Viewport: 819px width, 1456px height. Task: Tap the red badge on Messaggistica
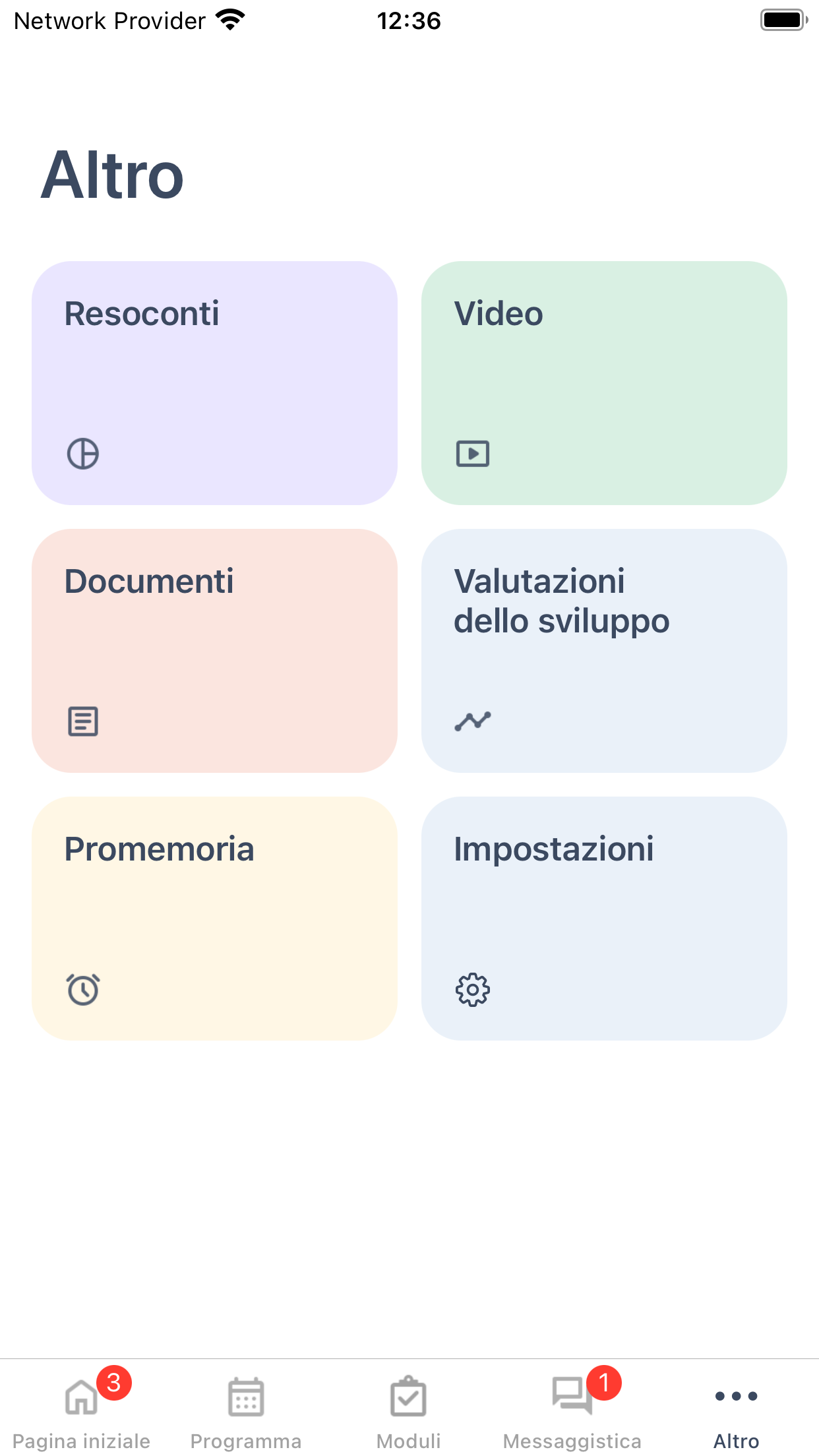(x=604, y=1383)
